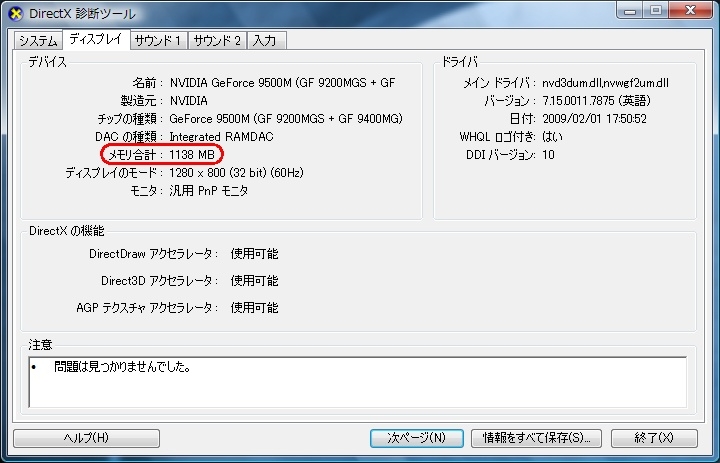This screenshot has width=720, height=463.
Task: Switch to the 入力 tab
Action: pos(267,40)
